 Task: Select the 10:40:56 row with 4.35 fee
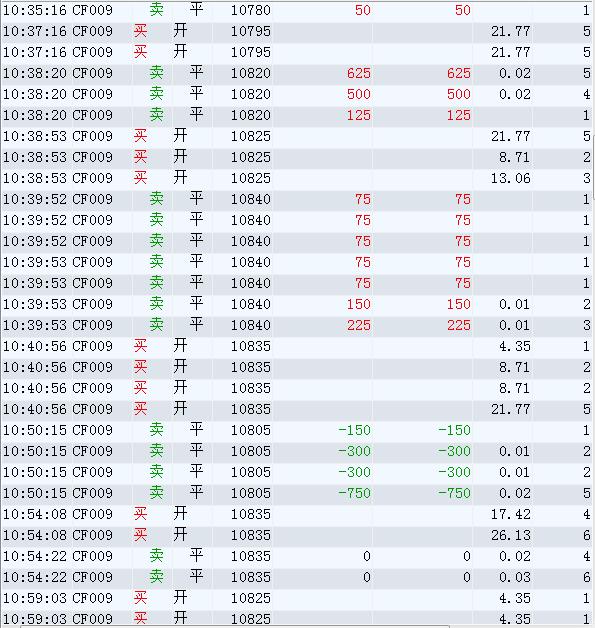click(297, 346)
